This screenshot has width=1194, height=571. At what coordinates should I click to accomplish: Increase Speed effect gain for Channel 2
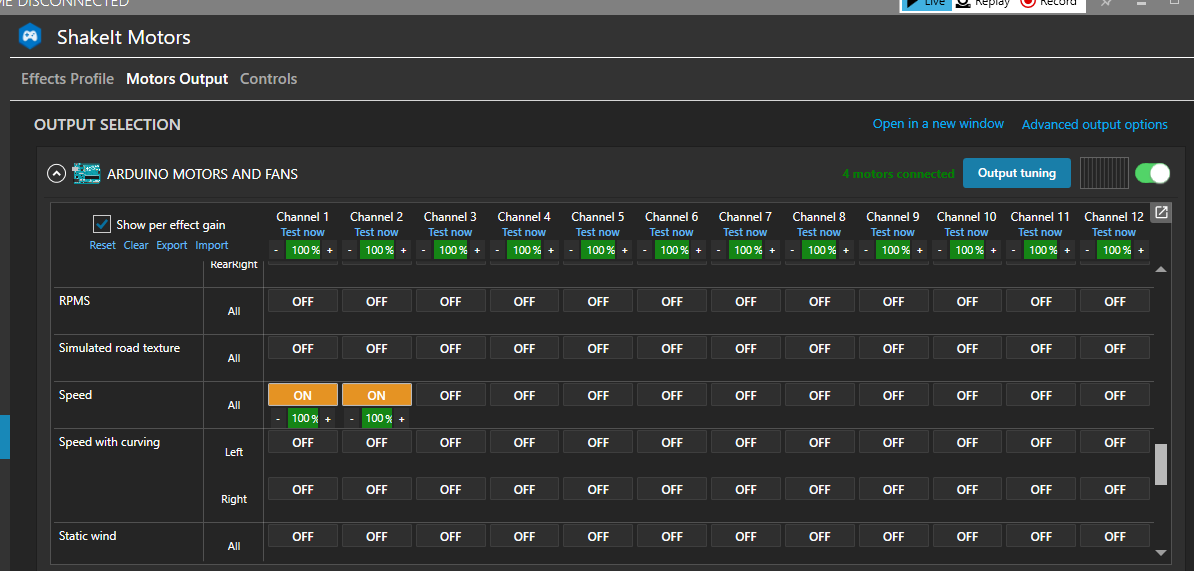click(401, 419)
